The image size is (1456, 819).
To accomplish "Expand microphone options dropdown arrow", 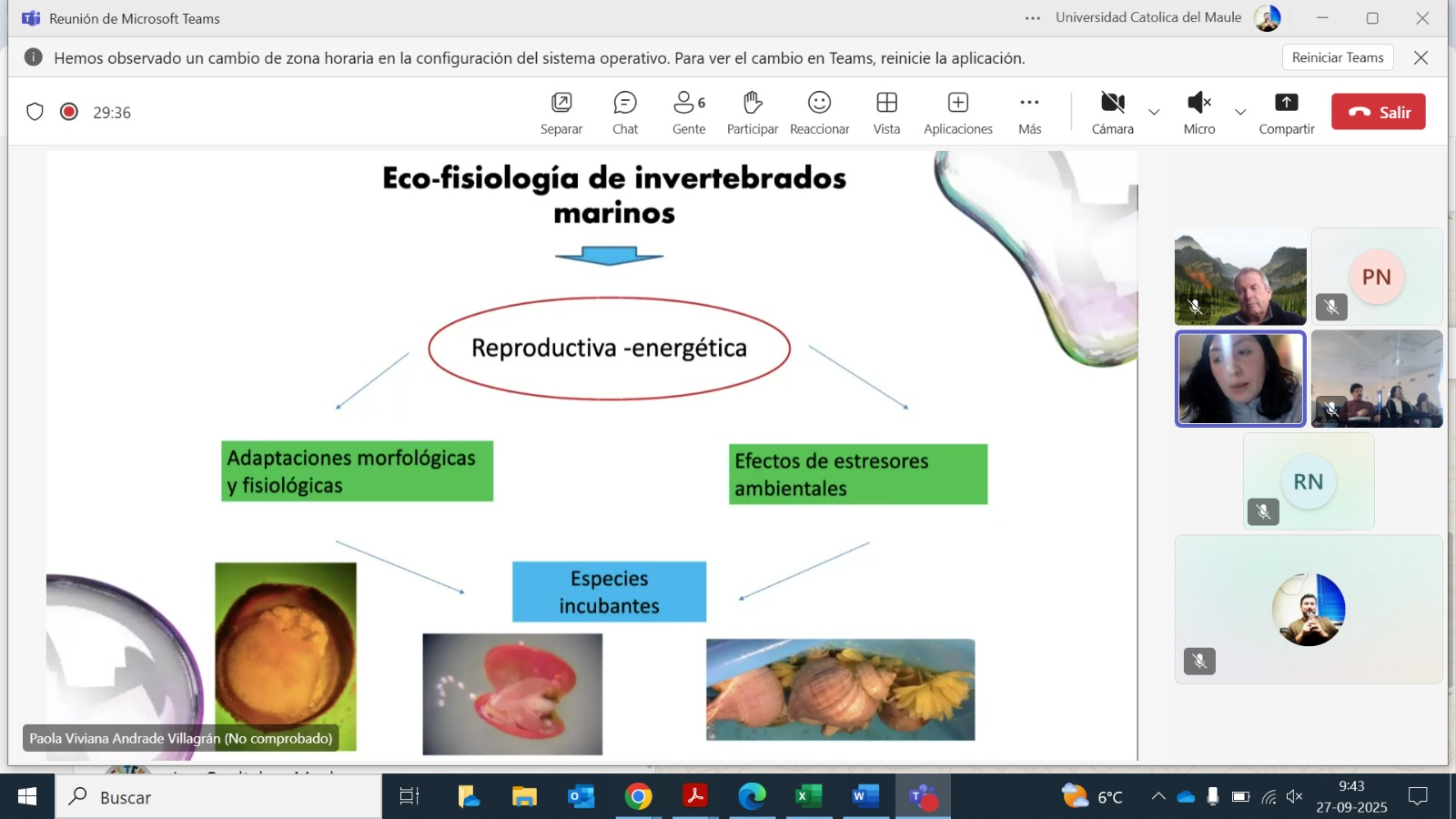I will 1240,112.
